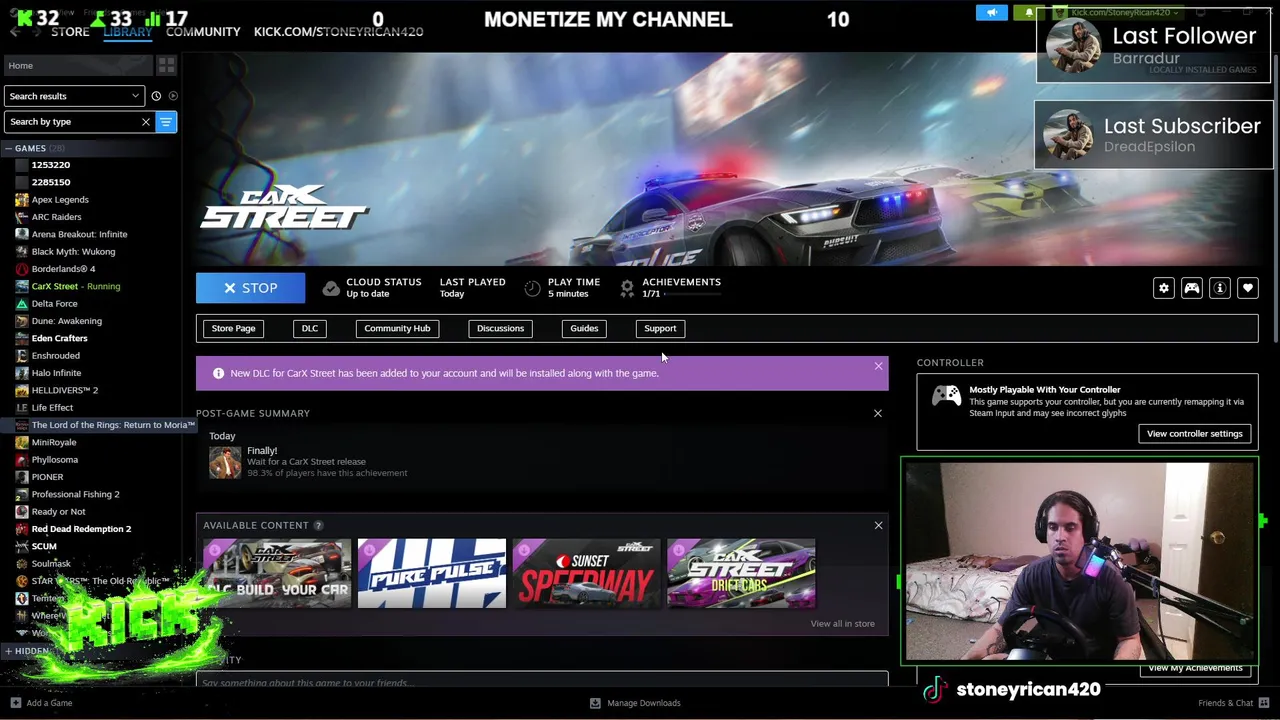Click the Halo Infinite game icon
The width and height of the screenshot is (1280, 720).
click(x=22, y=373)
